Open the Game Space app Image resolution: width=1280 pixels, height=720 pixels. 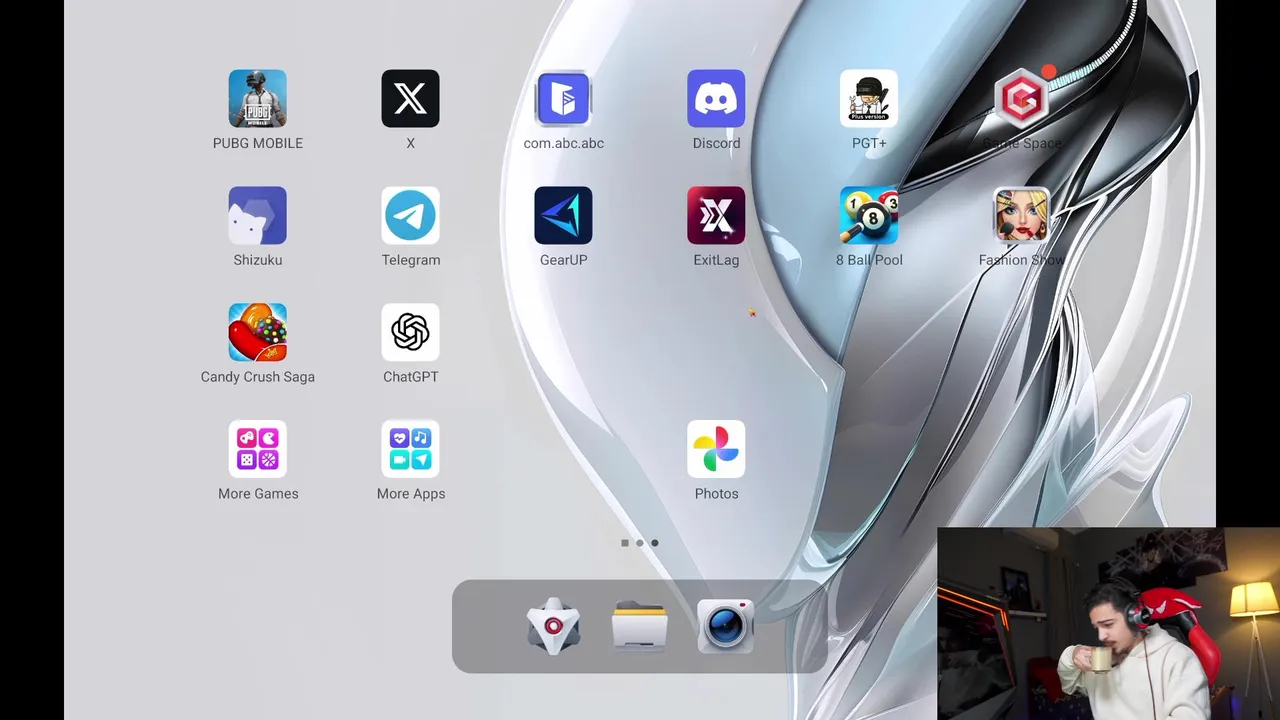1022,98
